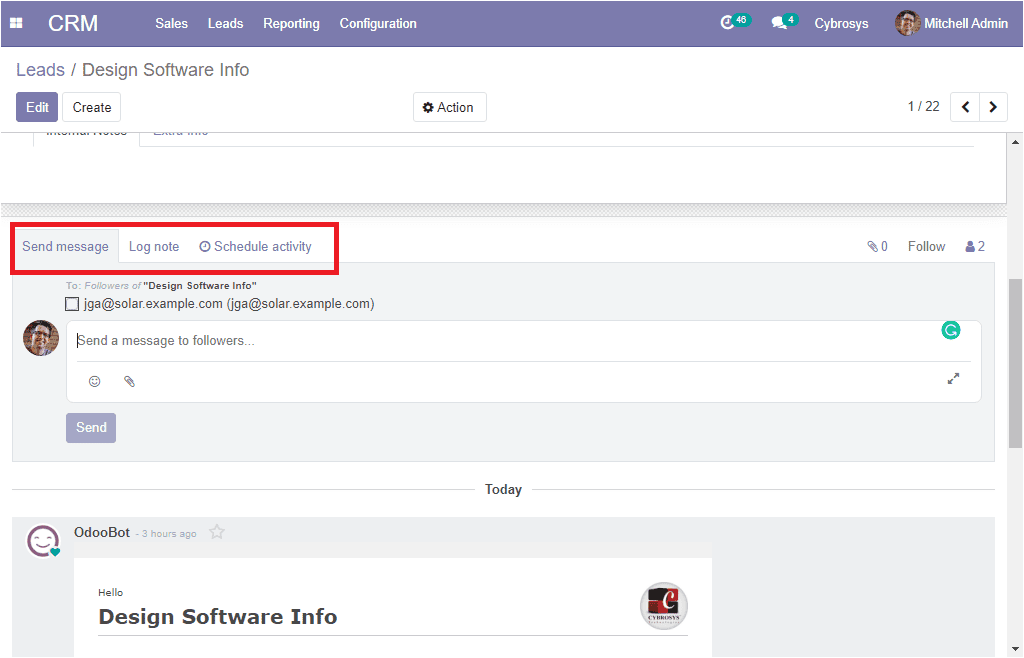The height and width of the screenshot is (658, 1024).
Task: Open the Sales menu
Action: [x=172, y=24]
